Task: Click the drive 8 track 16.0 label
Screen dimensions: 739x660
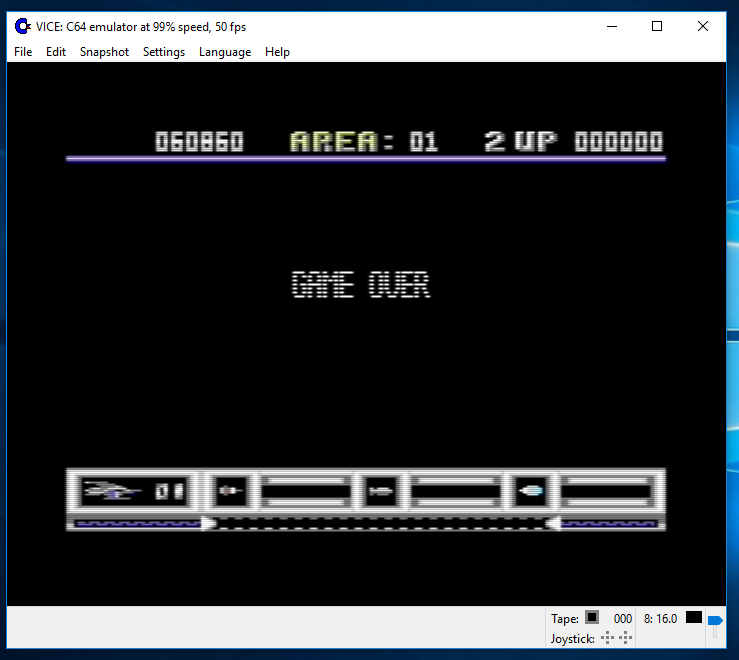Action: 660,619
